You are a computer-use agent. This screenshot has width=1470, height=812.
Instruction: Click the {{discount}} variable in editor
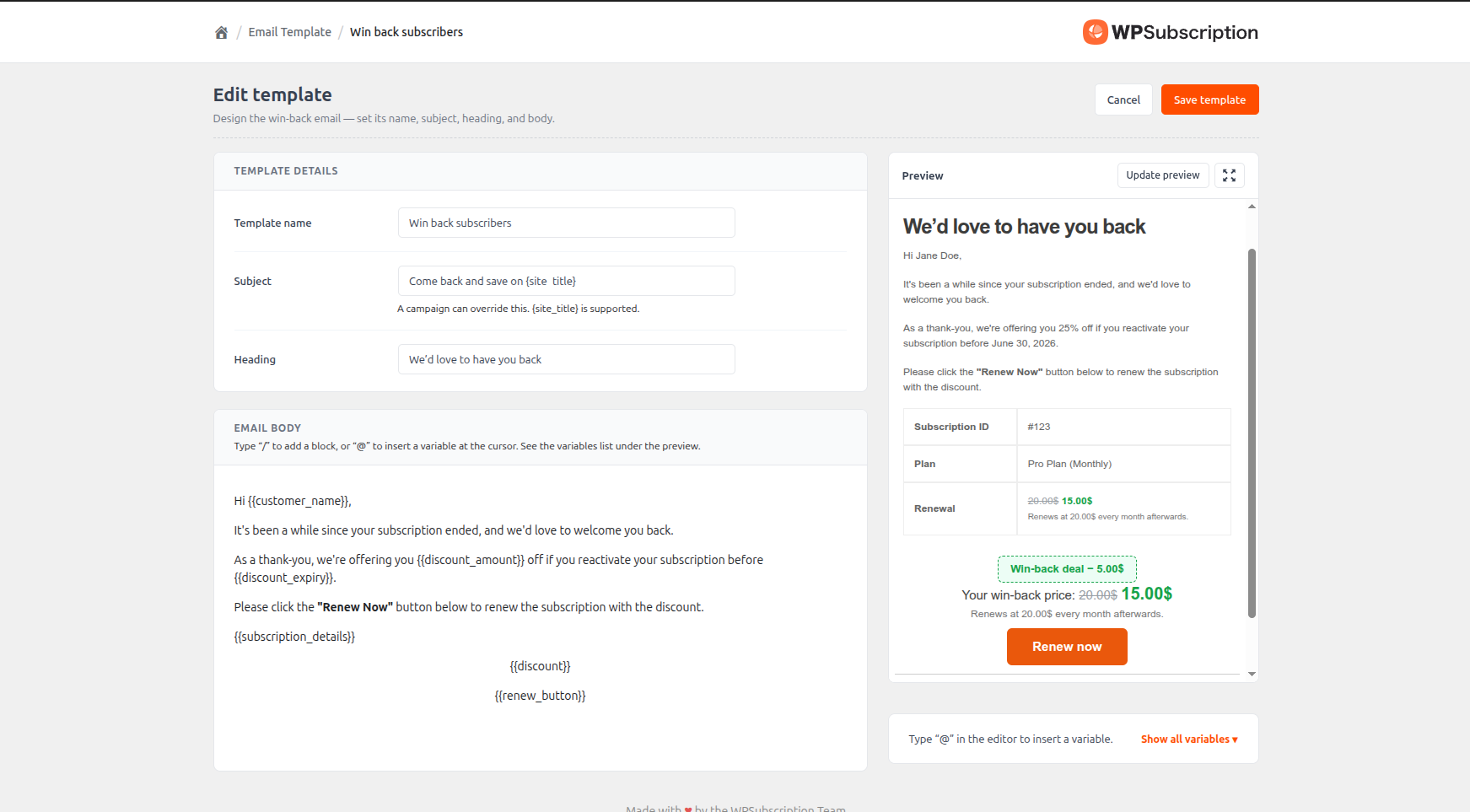pyautogui.click(x=540, y=666)
